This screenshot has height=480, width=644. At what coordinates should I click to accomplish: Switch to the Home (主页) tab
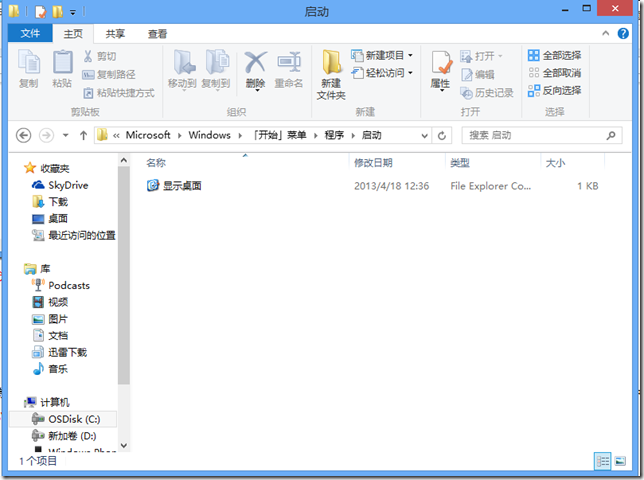point(73,34)
